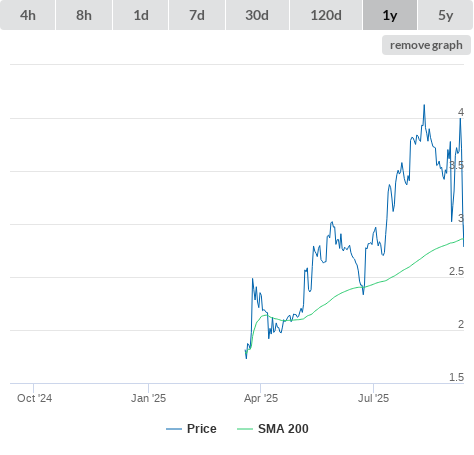Select the 30d range tab
This screenshot has height=455, width=474.
pyautogui.click(x=257, y=15)
